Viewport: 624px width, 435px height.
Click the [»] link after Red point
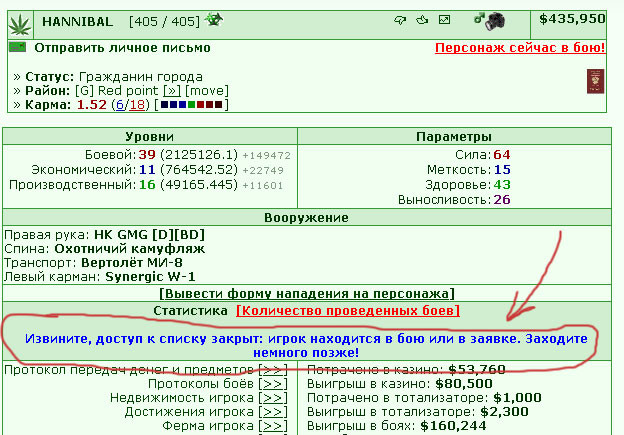[172, 91]
